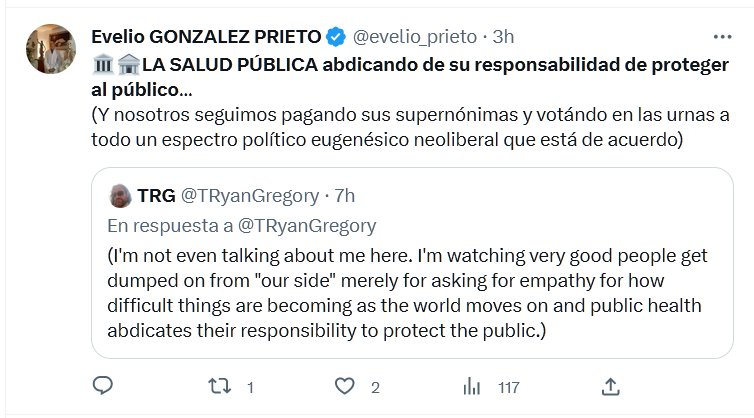Click the share upload arrow icon
754x418 pixels.
tap(610, 385)
